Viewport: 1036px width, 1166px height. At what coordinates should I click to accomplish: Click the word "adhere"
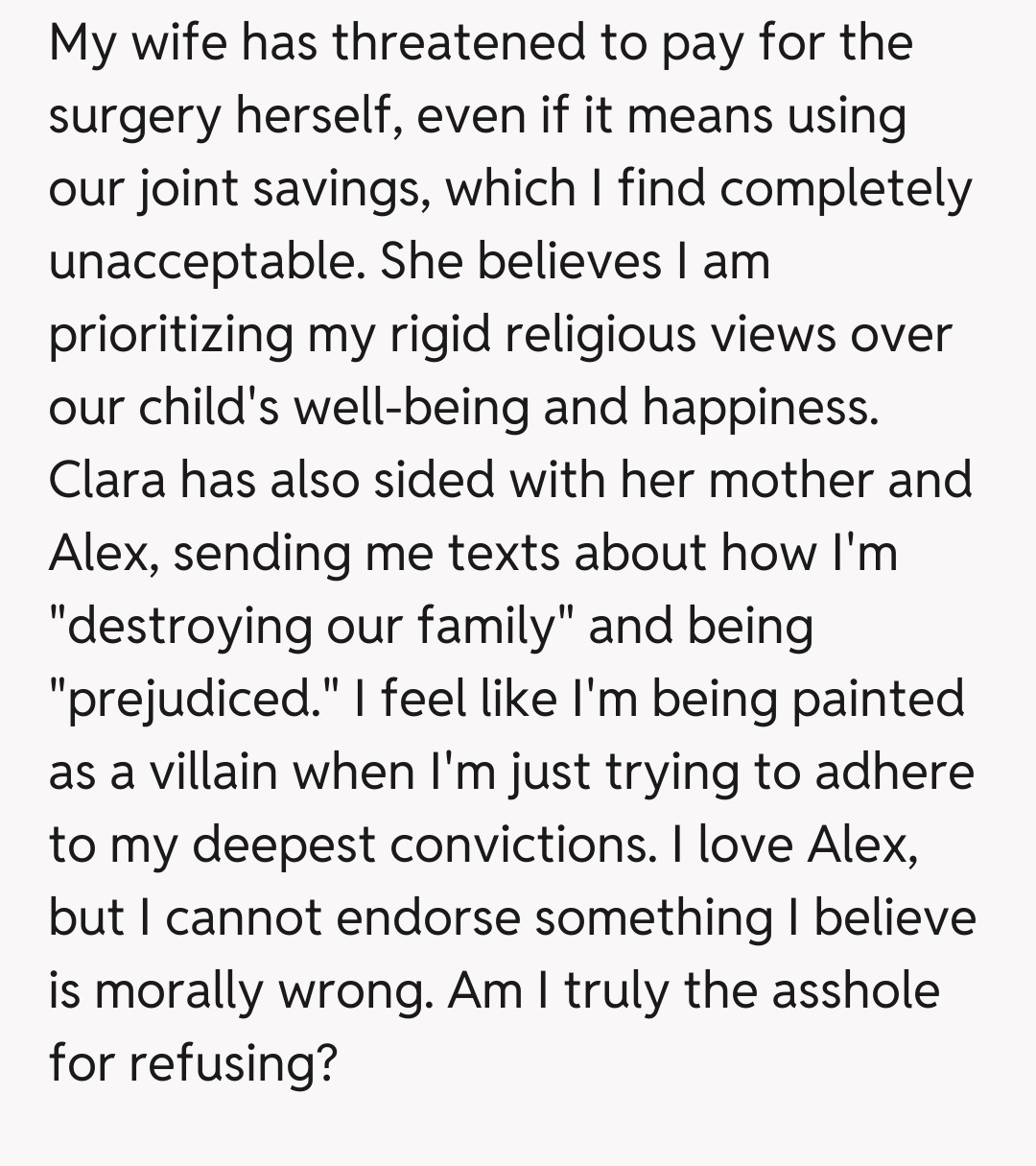pyautogui.click(x=894, y=771)
